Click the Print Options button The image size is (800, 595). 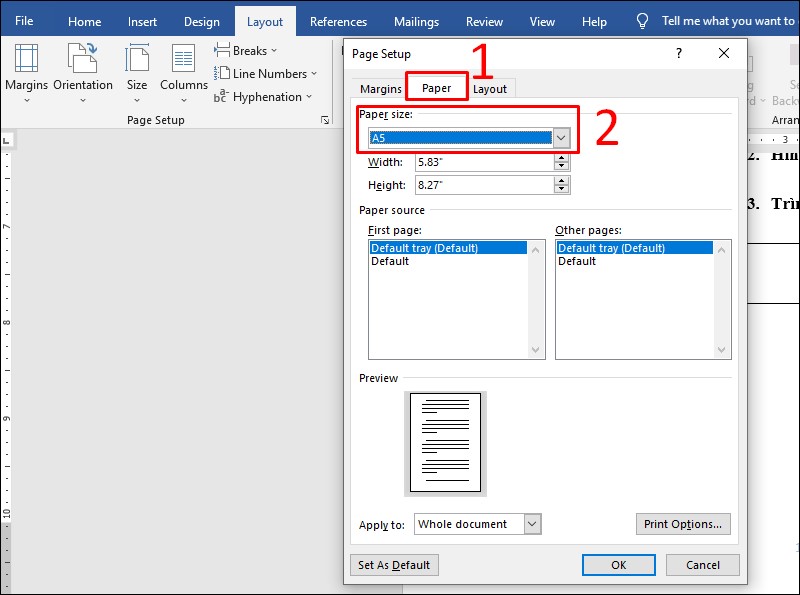tap(683, 524)
